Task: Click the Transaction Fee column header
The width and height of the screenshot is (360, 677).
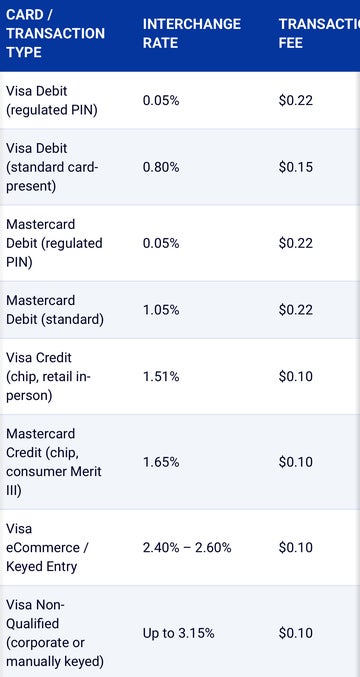Action: pyautogui.click(x=319, y=34)
